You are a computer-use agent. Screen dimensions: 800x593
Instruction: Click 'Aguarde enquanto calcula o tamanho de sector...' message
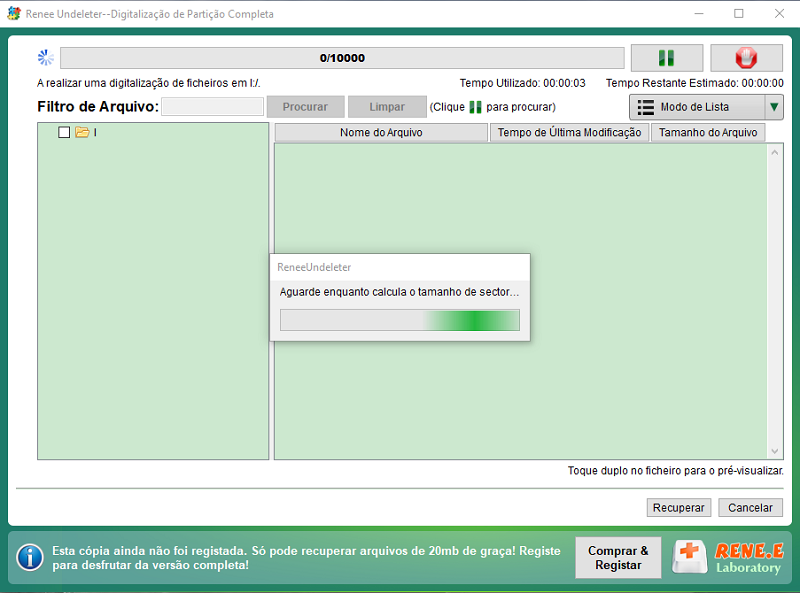[x=399, y=292]
